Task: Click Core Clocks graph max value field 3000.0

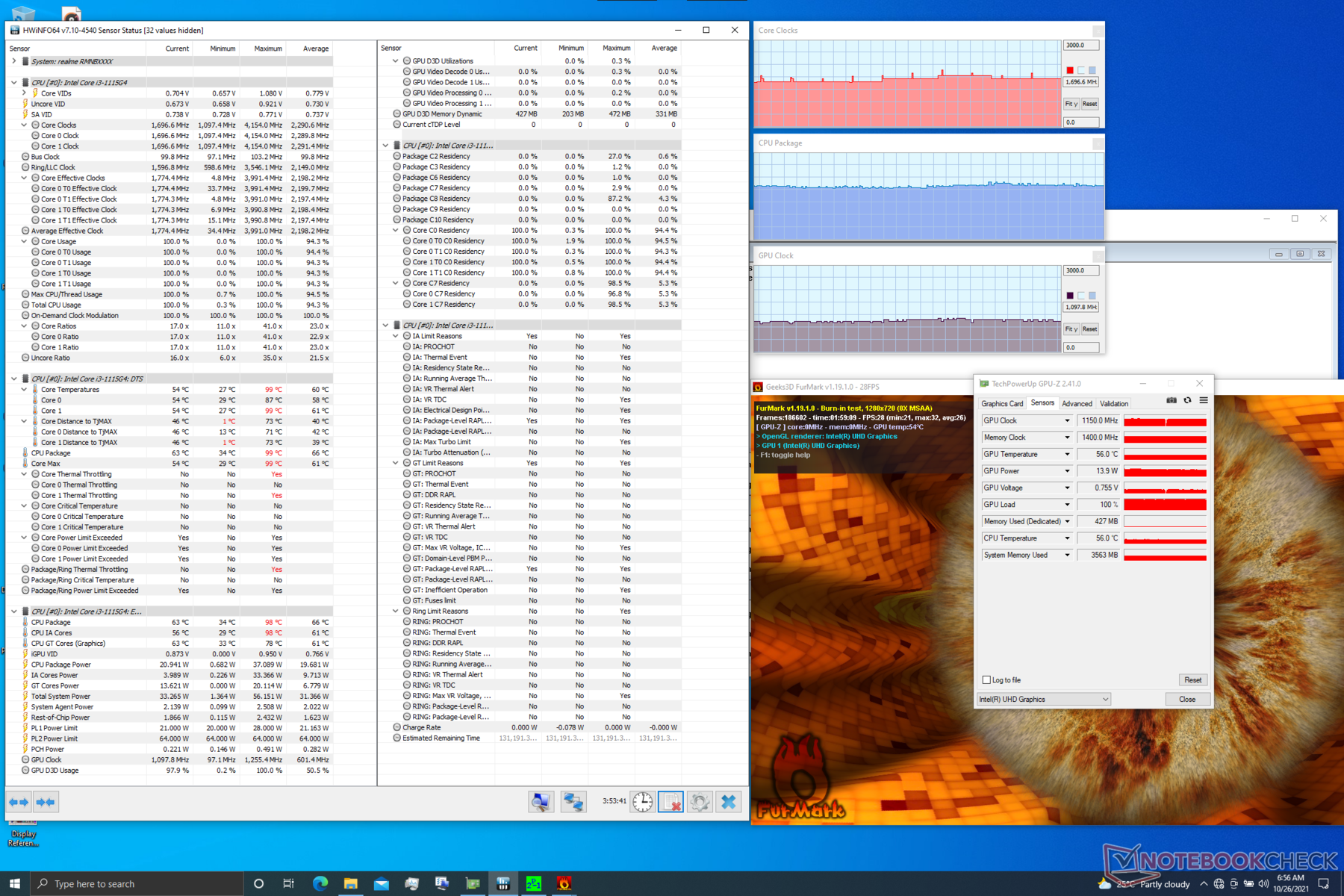Action: point(1081,46)
